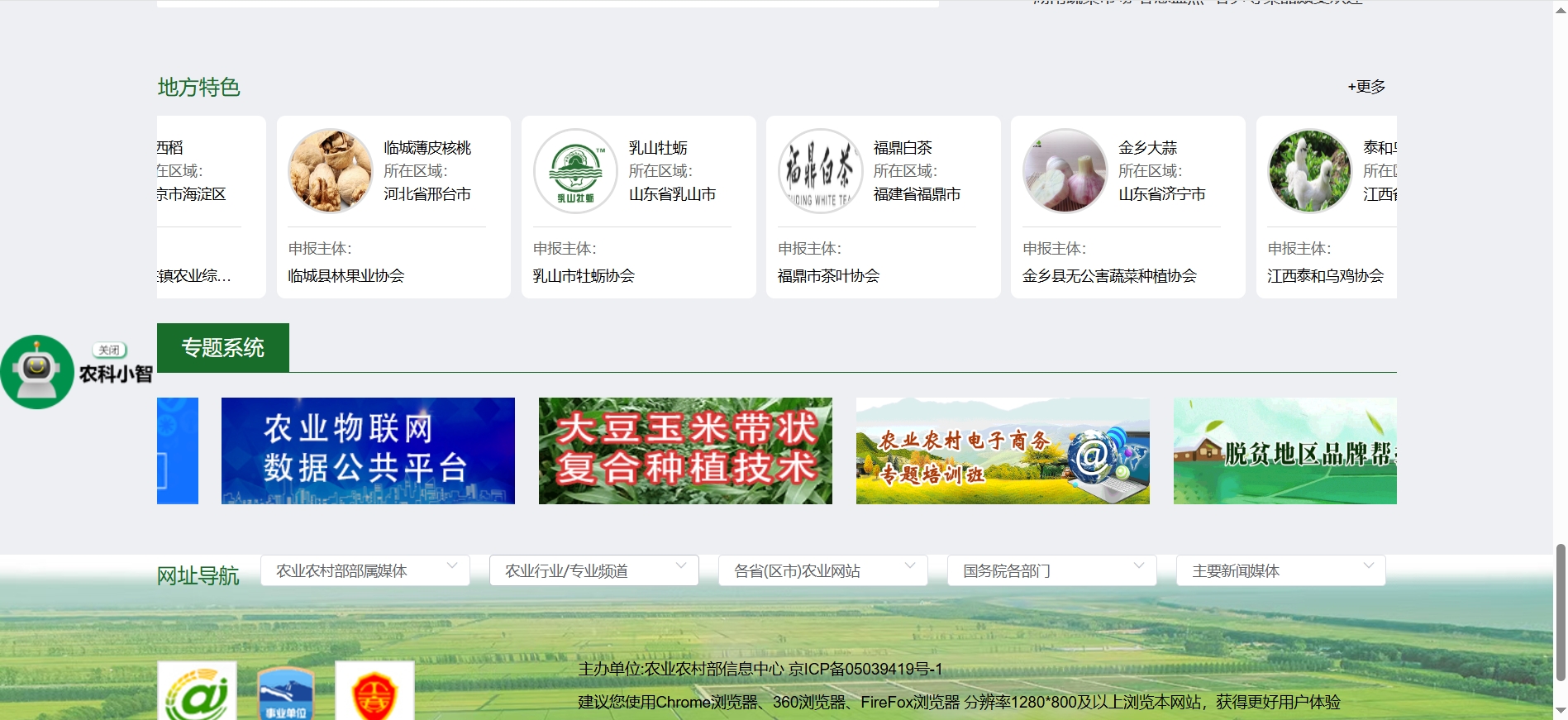Open the 乳山牡蛎 logo icon

click(575, 170)
